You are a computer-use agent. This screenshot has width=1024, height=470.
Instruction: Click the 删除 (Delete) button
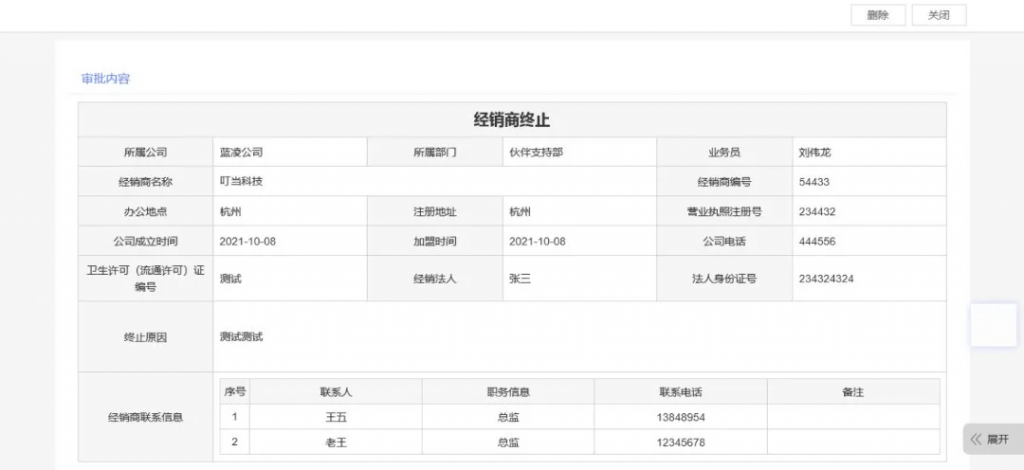tap(878, 15)
